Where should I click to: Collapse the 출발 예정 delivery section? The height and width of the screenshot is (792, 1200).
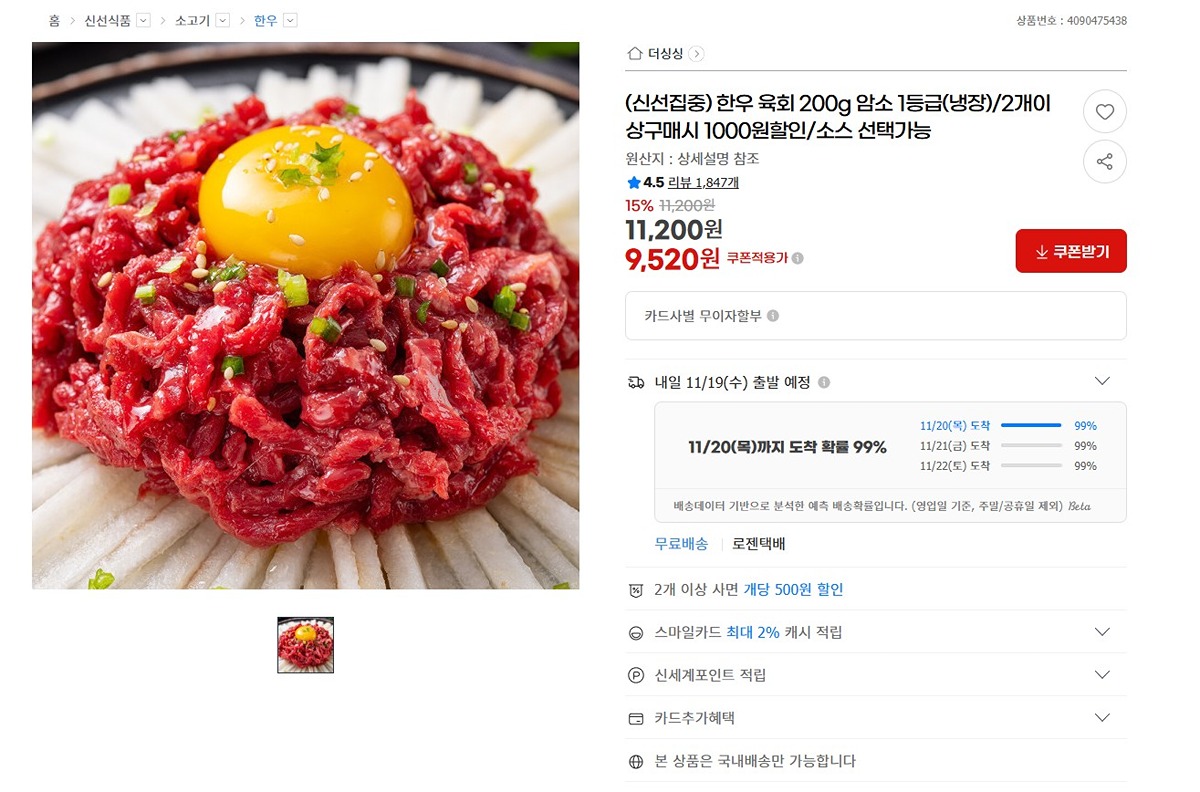[1102, 381]
